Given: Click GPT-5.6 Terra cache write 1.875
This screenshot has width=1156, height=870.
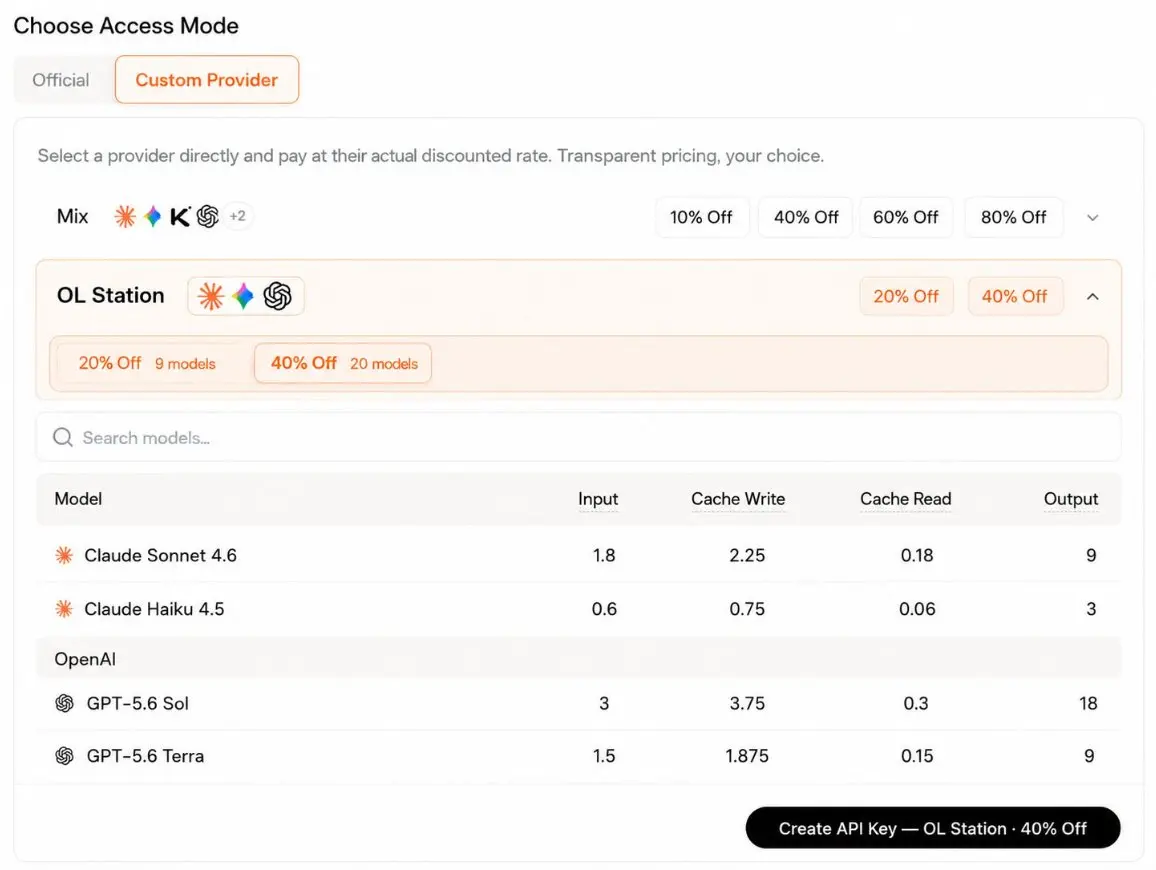Looking at the screenshot, I should tap(747, 756).
